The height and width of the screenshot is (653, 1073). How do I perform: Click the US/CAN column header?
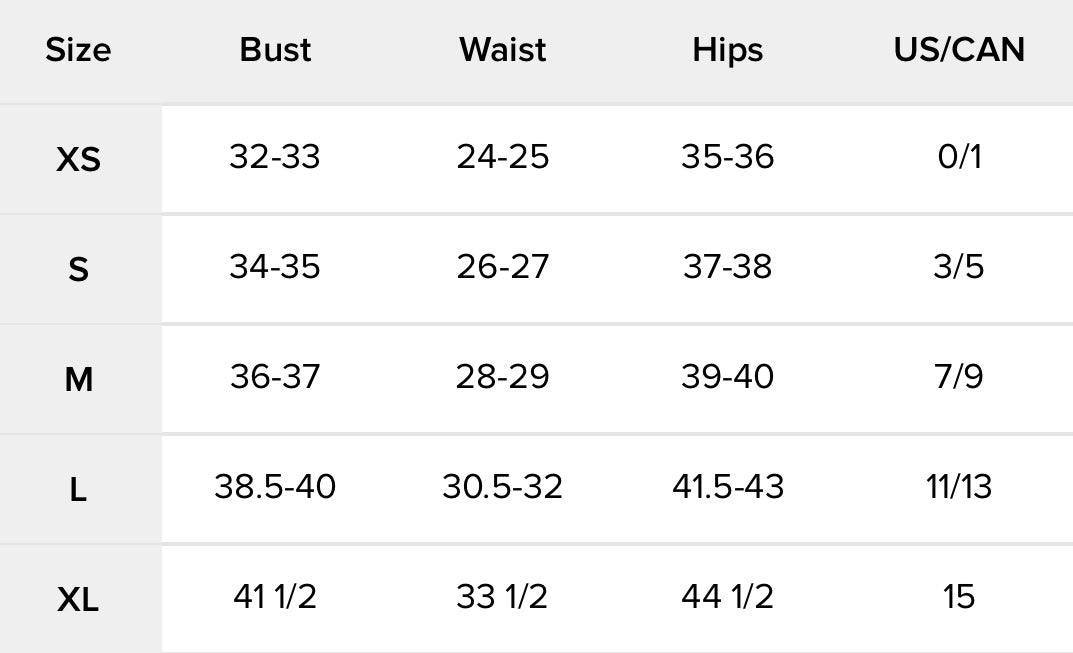959,50
